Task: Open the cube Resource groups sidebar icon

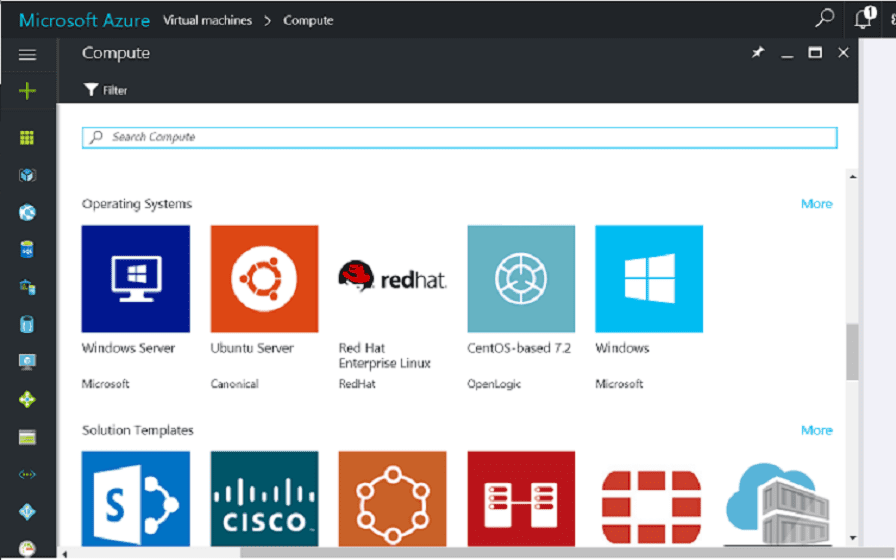Action: pos(27,175)
